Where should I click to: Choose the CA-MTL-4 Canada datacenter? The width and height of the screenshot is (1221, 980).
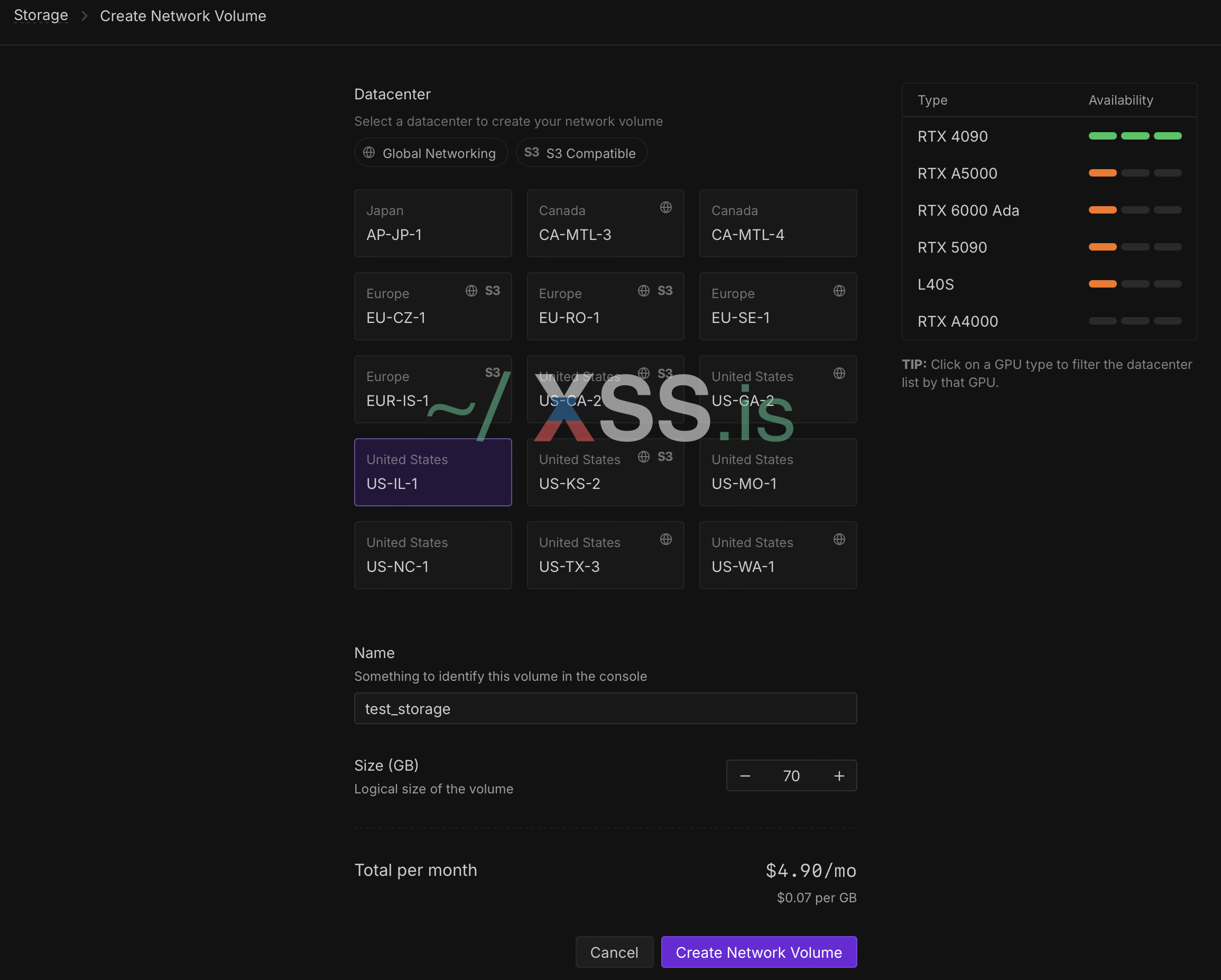click(x=778, y=223)
